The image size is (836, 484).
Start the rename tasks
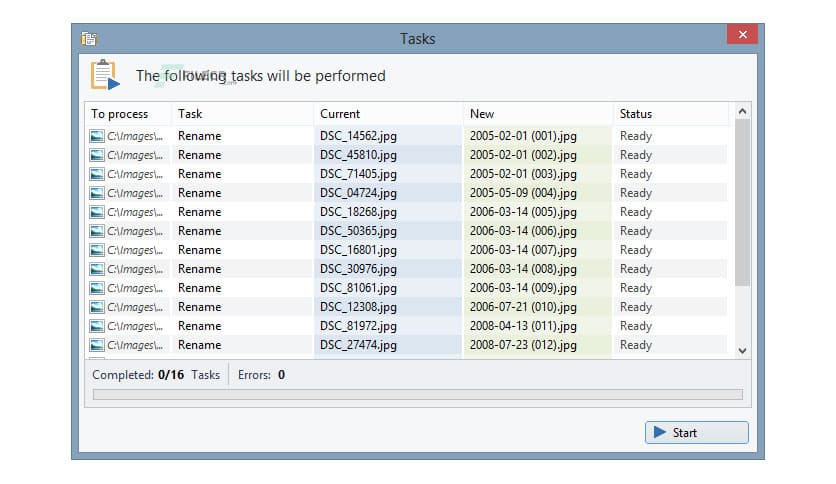696,432
